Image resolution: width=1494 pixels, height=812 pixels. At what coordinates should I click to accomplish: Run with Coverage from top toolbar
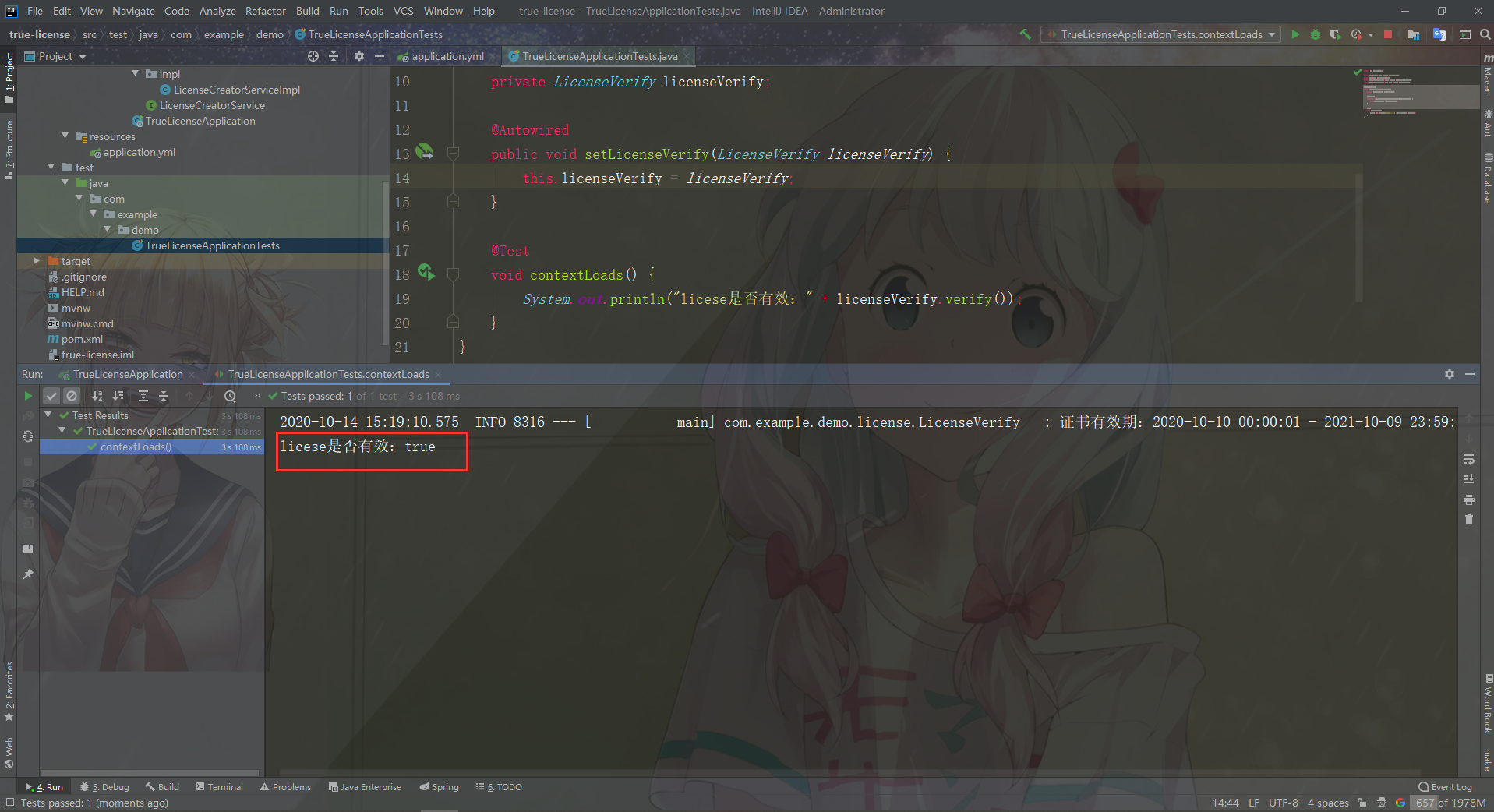[x=1335, y=34]
